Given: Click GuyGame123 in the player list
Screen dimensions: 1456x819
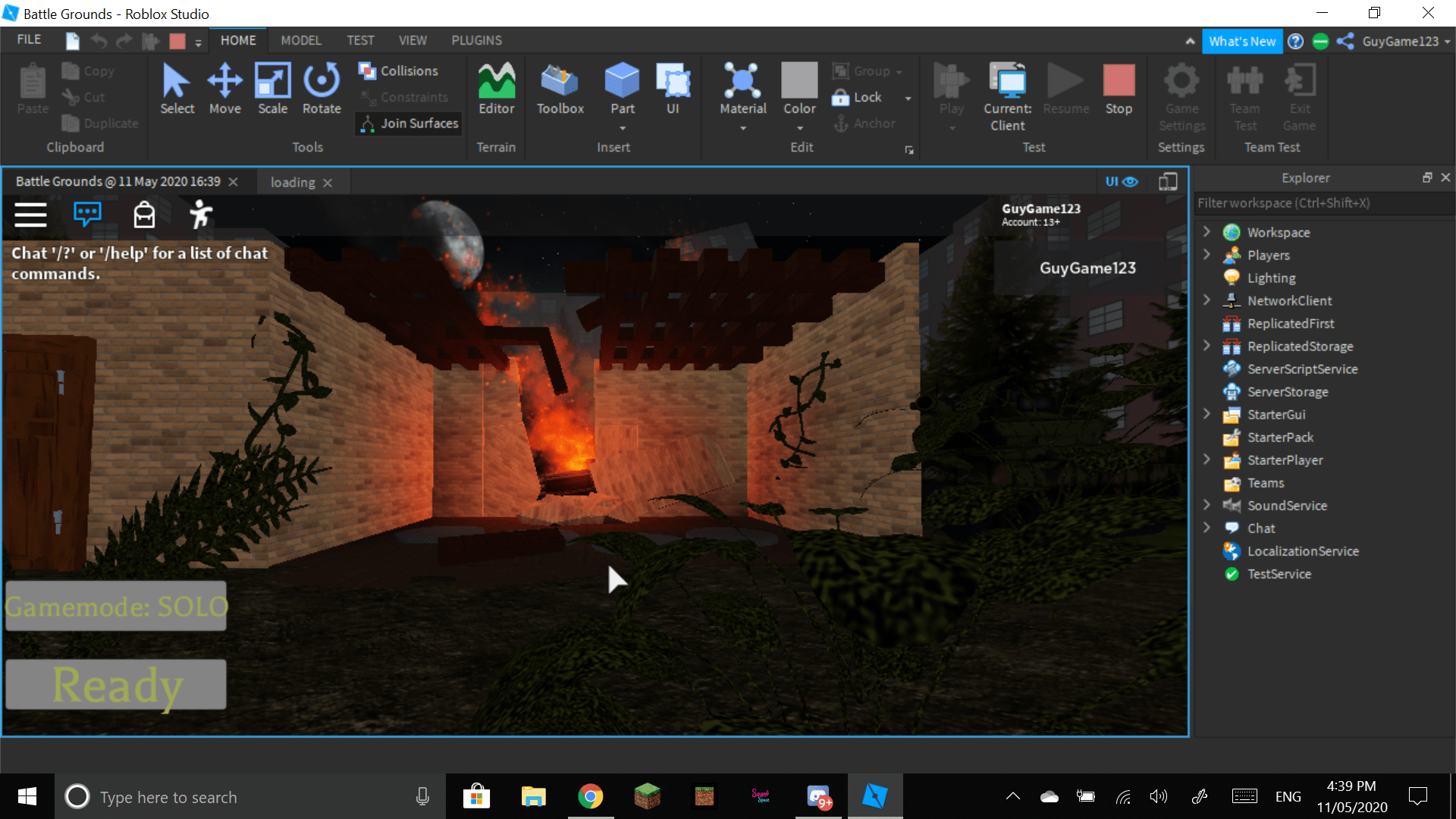Looking at the screenshot, I should [x=1087, y=268].
